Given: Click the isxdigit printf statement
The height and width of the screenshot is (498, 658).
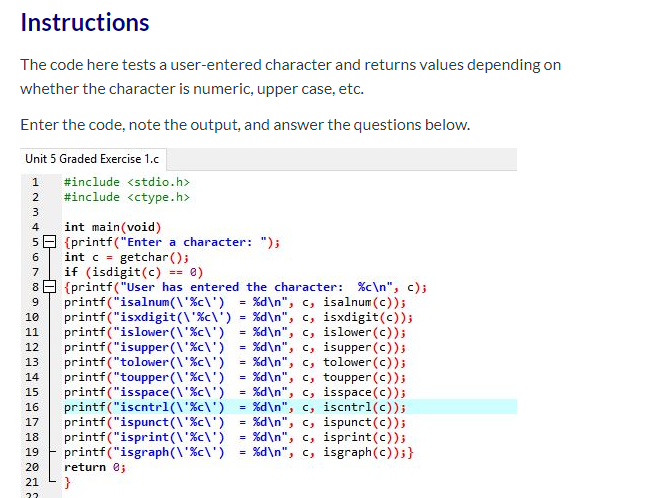Looking at the screenshot, I should pyautogui.click(x=238, y=317).
